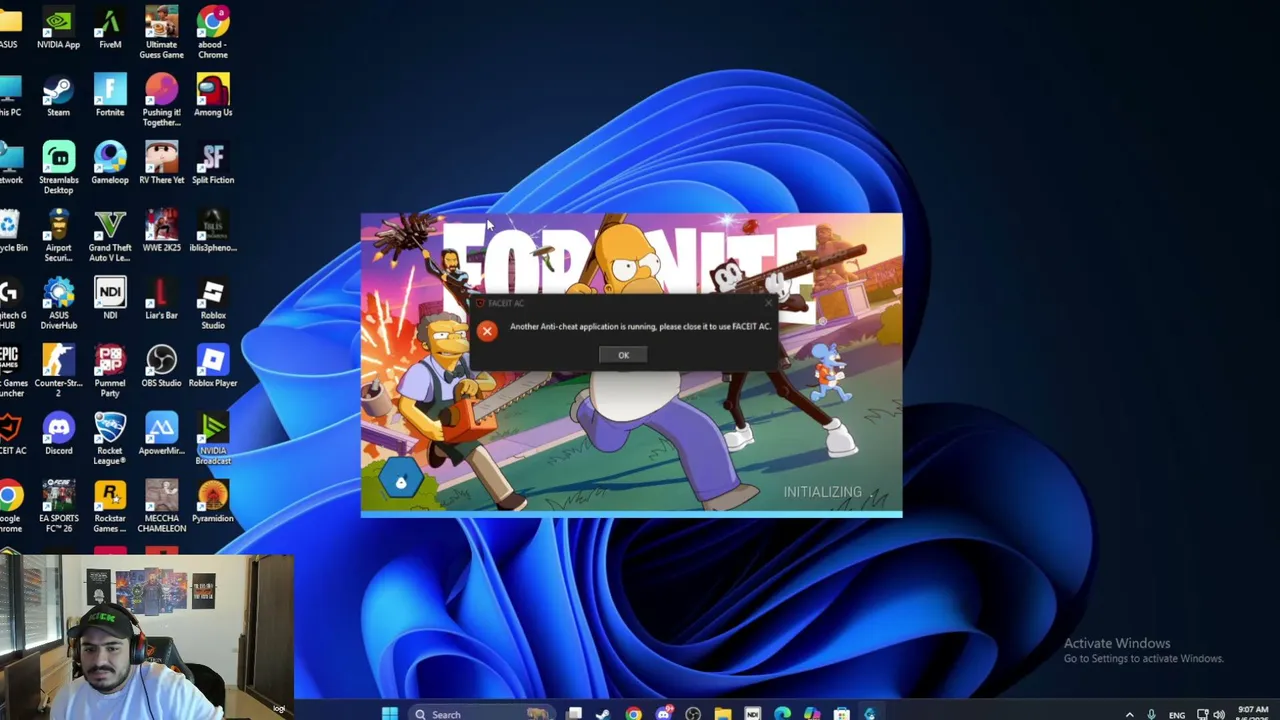This screenshot has width=1280, height=720.
Task: Select the Pushing it! Together icon
Action: pos(161,100)
